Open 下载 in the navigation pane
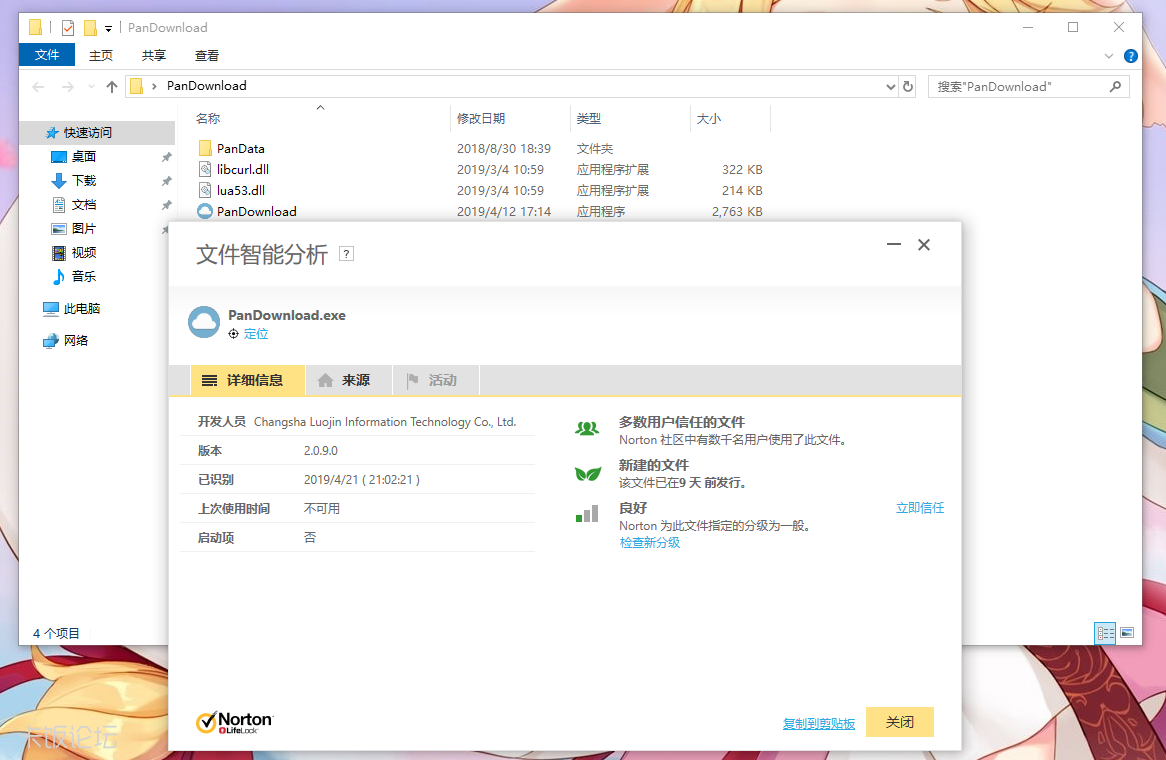Image resolution: width=1166 pixels, height=760 pixels. (x=83, y=181)
